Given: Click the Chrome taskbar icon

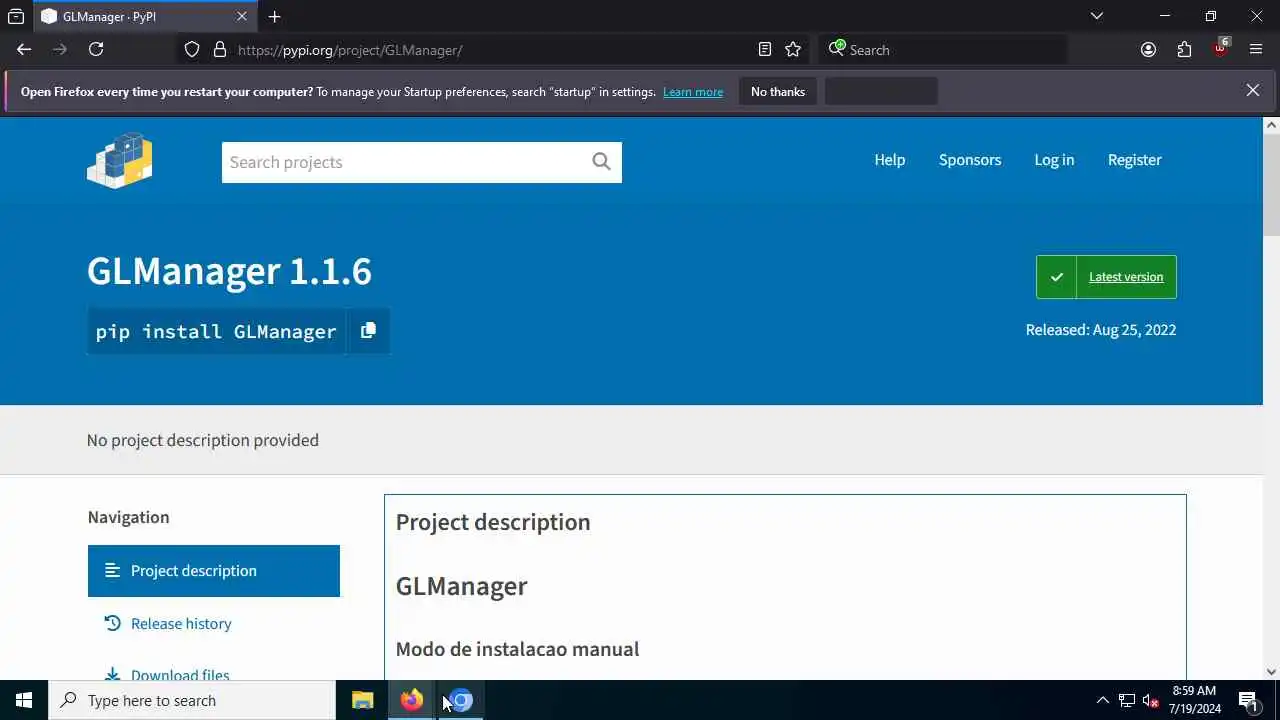Looking at the screenshot, I should pyautogui.click(x=460, y=700).
